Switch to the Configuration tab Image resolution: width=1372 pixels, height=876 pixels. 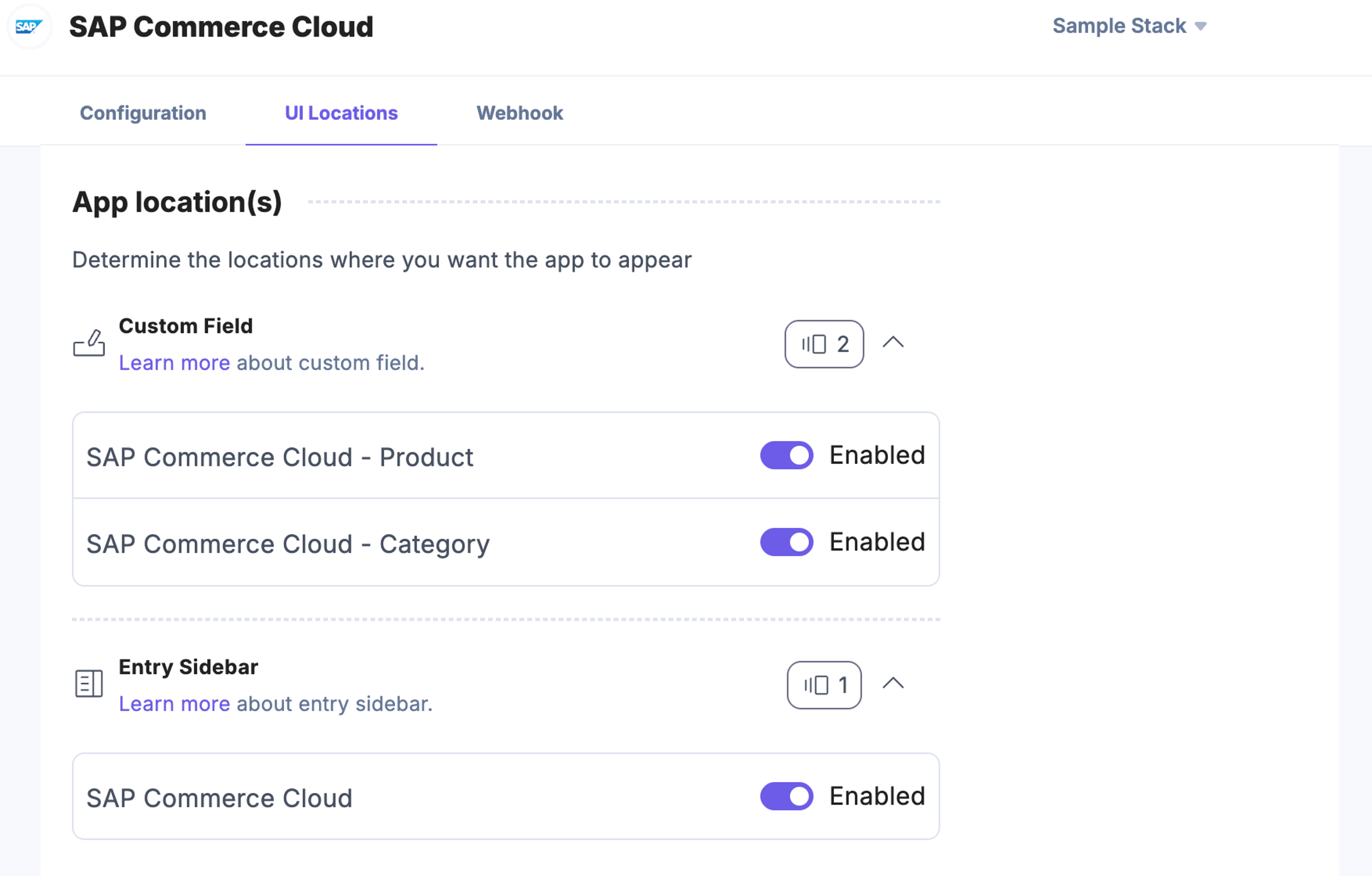[143, 113]
